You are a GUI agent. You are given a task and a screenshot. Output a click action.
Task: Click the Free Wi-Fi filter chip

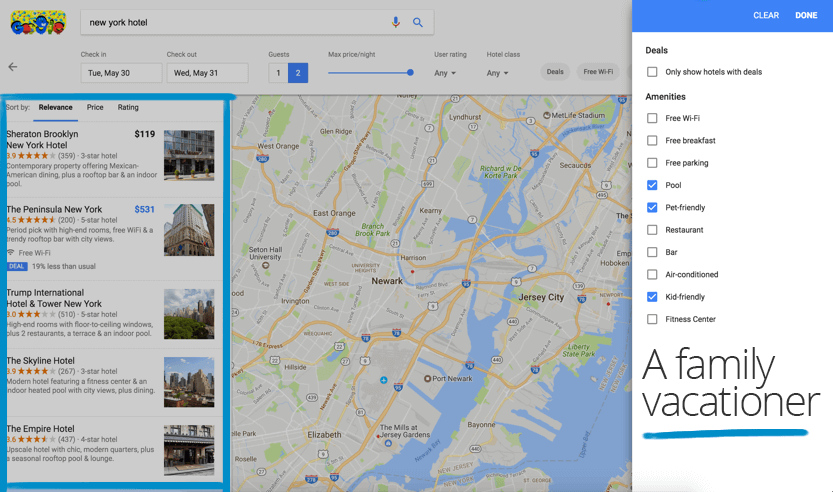598,72
